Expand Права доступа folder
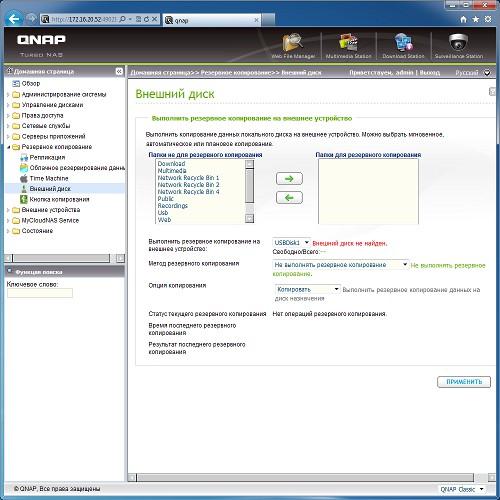The height and width of the screenshot is (500, 500). tap(8, 115)
